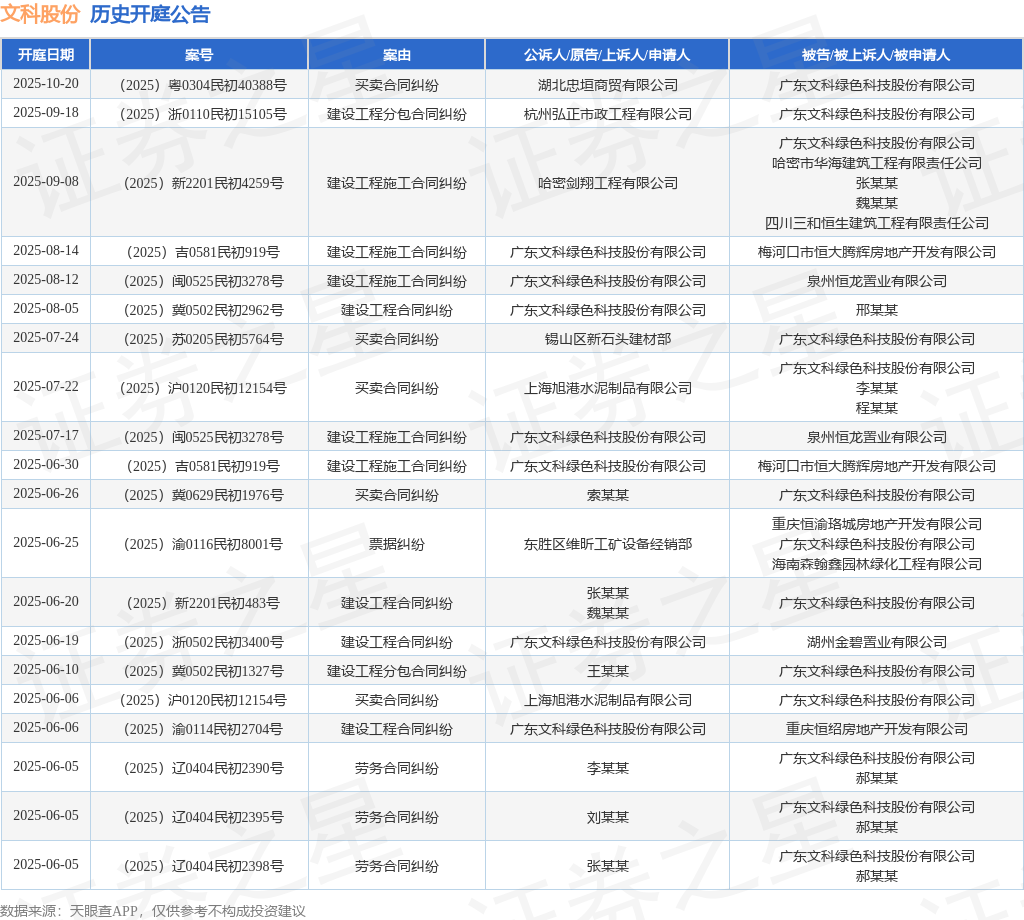Click plaintiff 杭州弘正市政工程有限公司
The width and height of the screenshot is (1024, 920).
(x=607, y=114)
